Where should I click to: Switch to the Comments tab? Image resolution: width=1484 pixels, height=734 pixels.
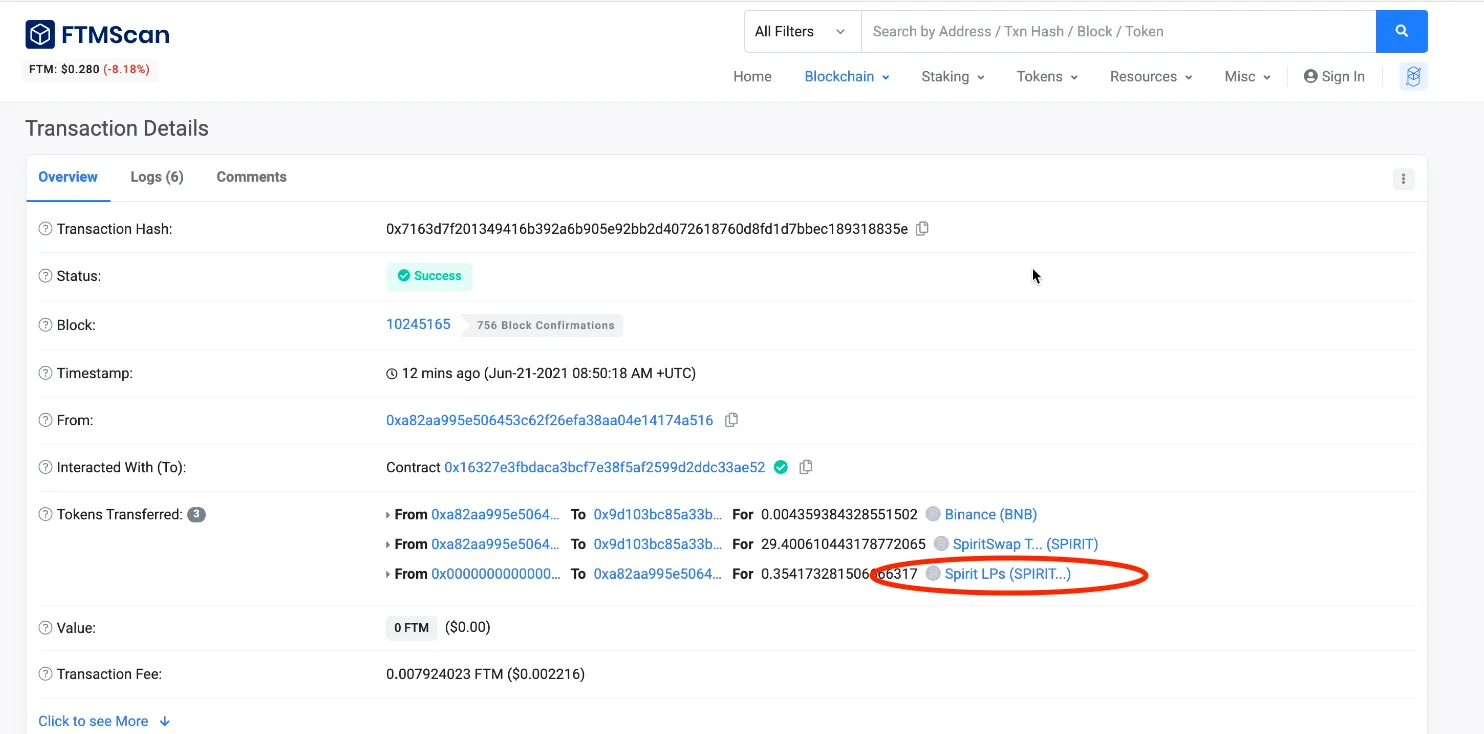pyautogui.click(x=251, y=177)
